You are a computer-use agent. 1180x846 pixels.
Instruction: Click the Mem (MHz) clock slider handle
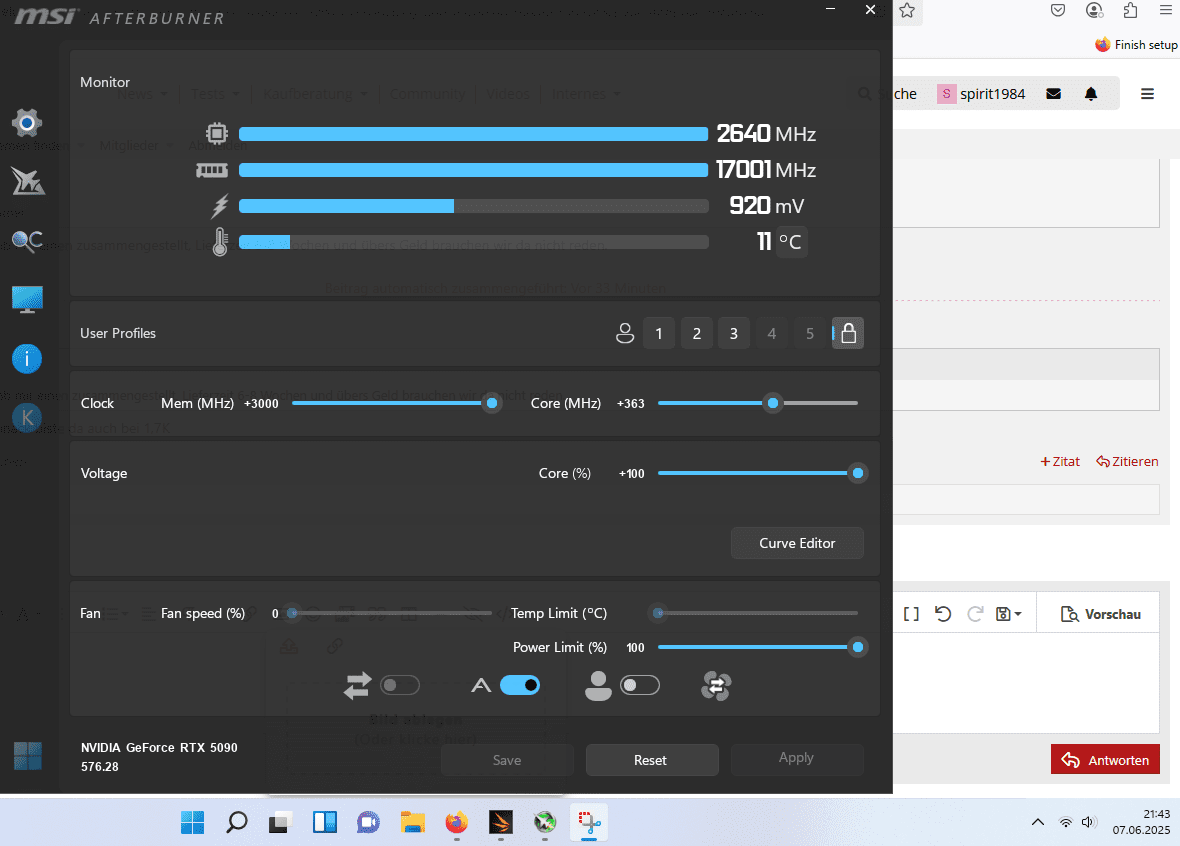(492, 403)
